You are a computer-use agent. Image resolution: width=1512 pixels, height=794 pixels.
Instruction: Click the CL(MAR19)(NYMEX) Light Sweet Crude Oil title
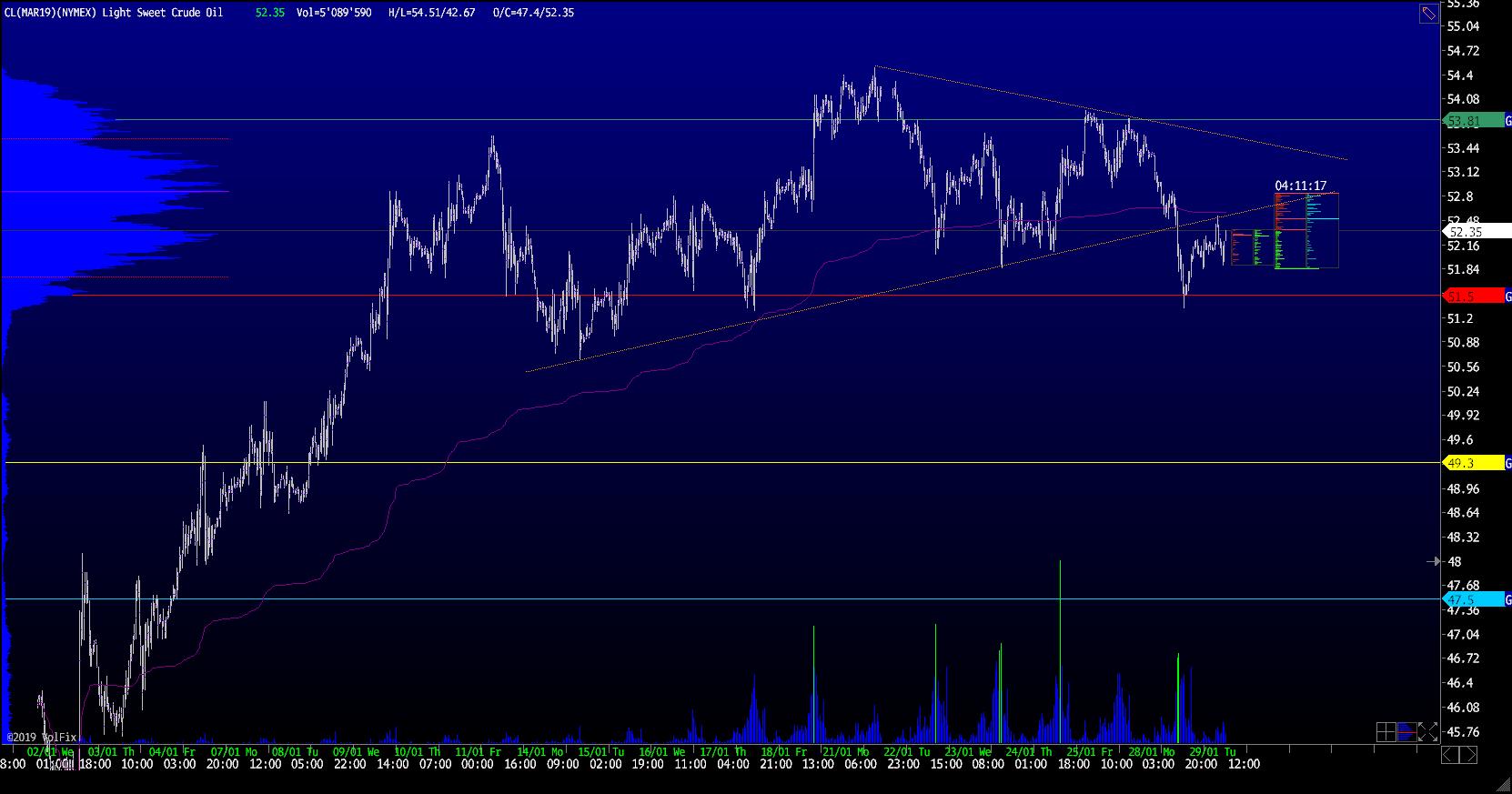point(113,13)
